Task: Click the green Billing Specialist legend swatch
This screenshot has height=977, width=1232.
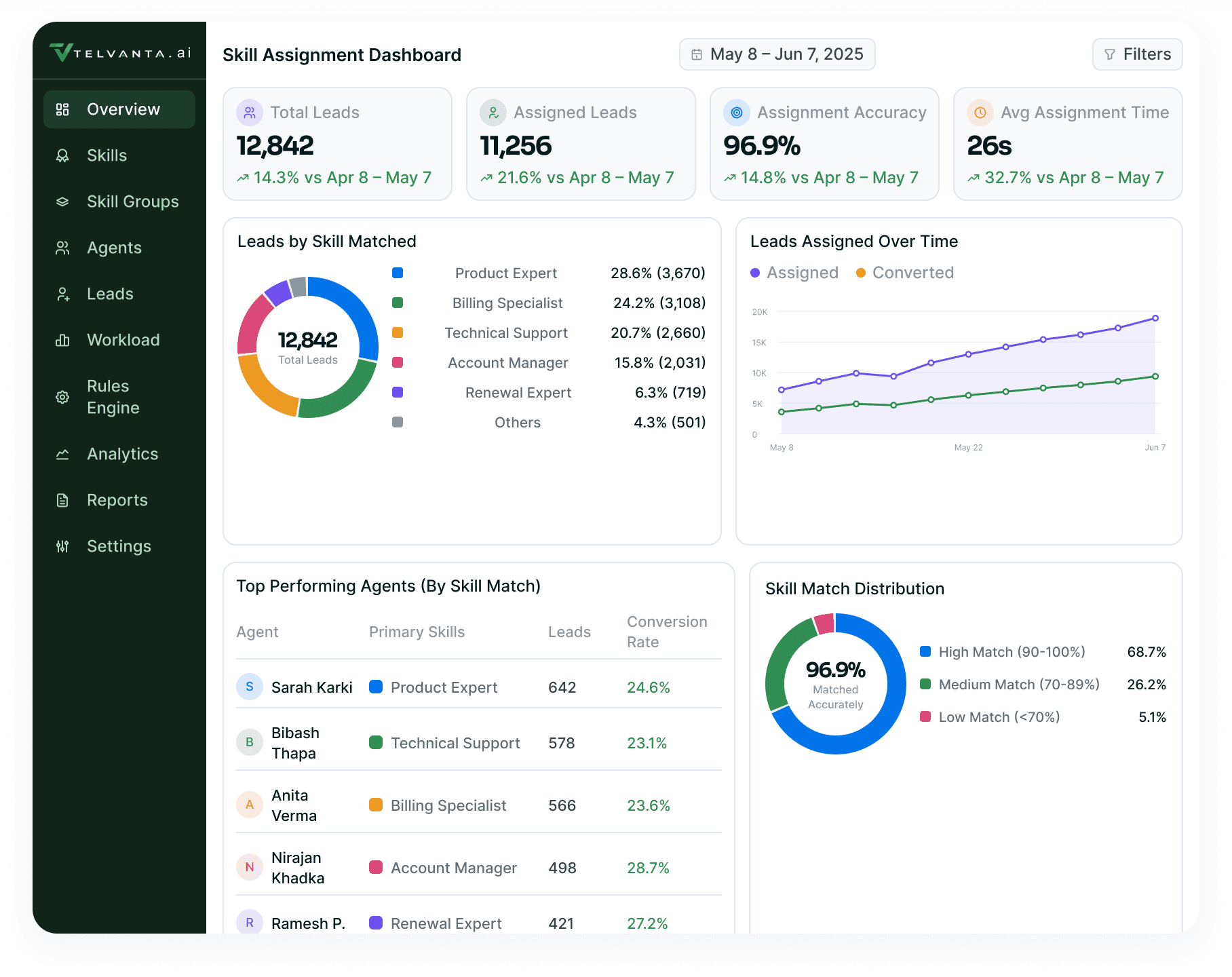Action: click(x=398, y=303)
